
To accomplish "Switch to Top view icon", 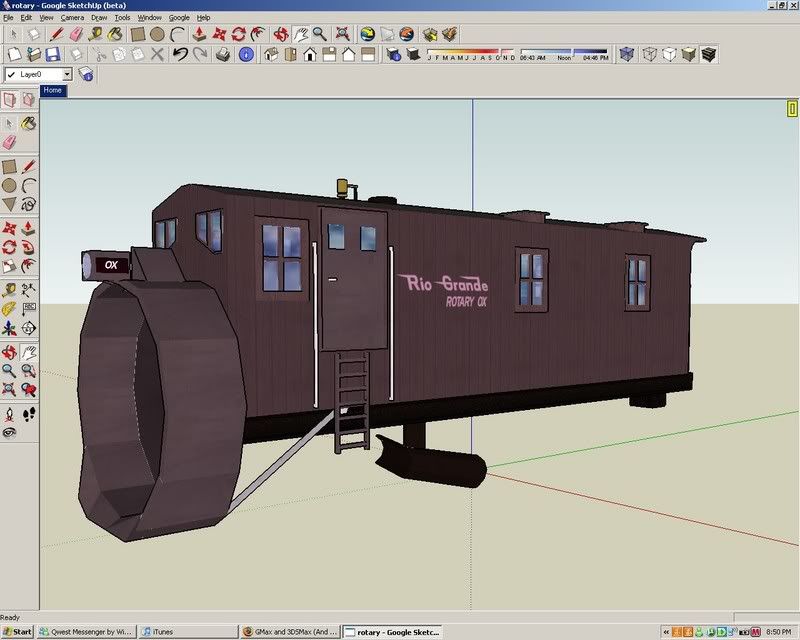I will coord(290,54).
